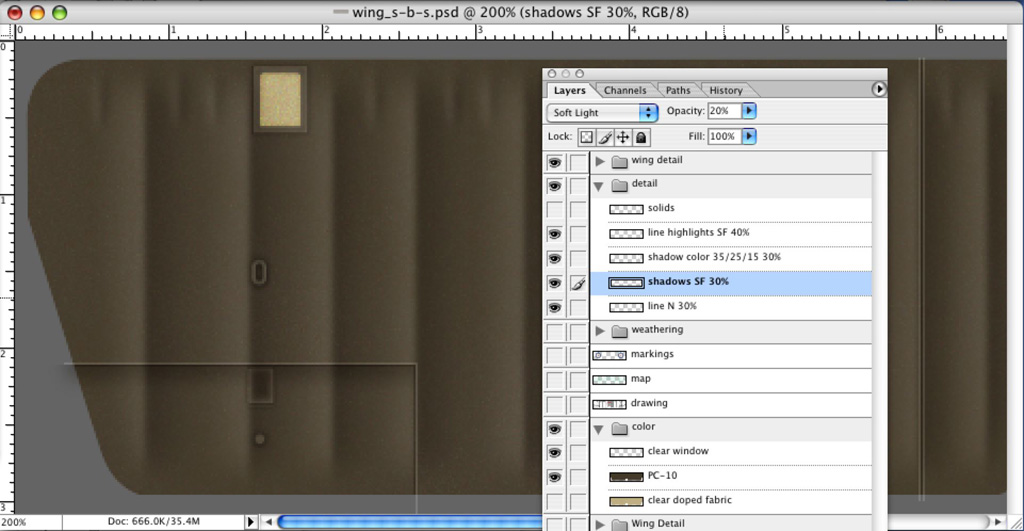This screenshot has width=1024, height=531.
Task: Switch to the Layers tab
Action: pos(569,90)
